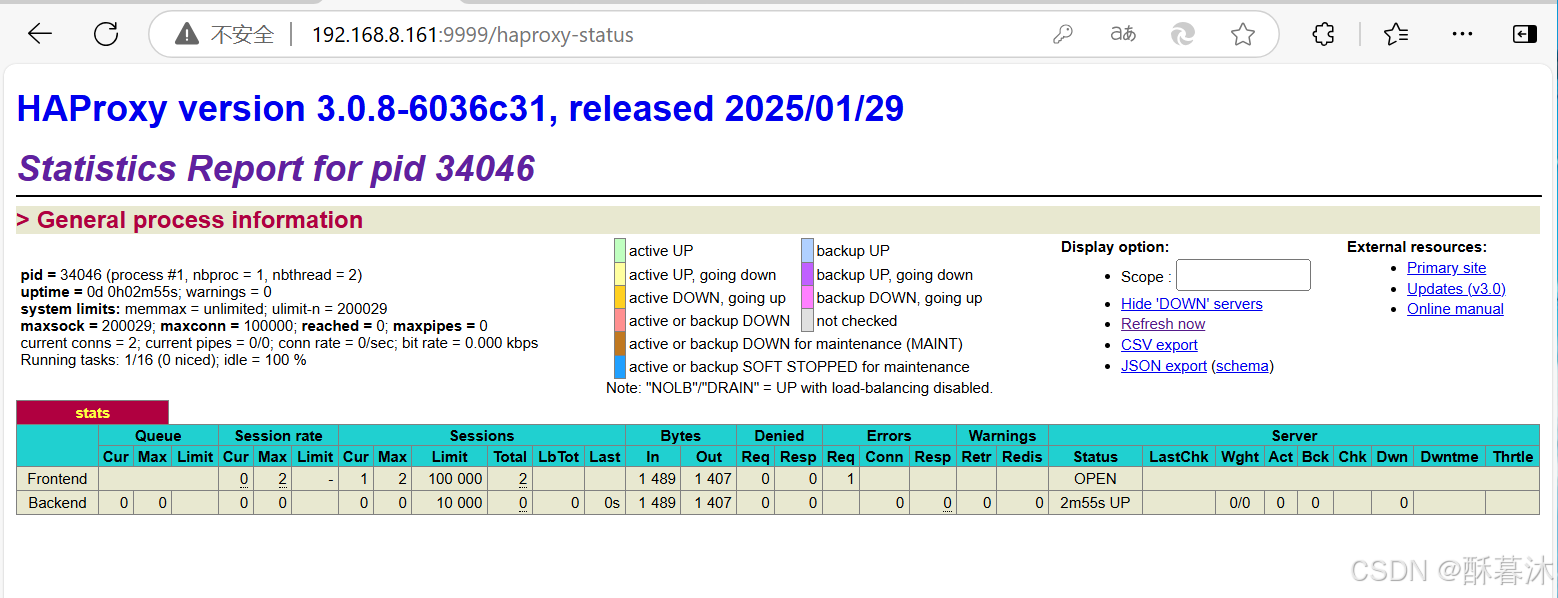The image size is (1558, 598).
Task: Go back with the browser back arrow
Action: [40, 35]
